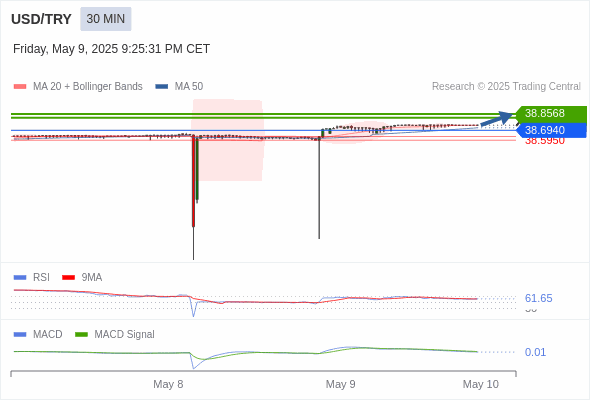The width and height of the screenshot is (590, 400).
Task: Toggle MA 20 + Bollinger Bands legend swatch
Action: pyautogui.click(x=20, y=87)
